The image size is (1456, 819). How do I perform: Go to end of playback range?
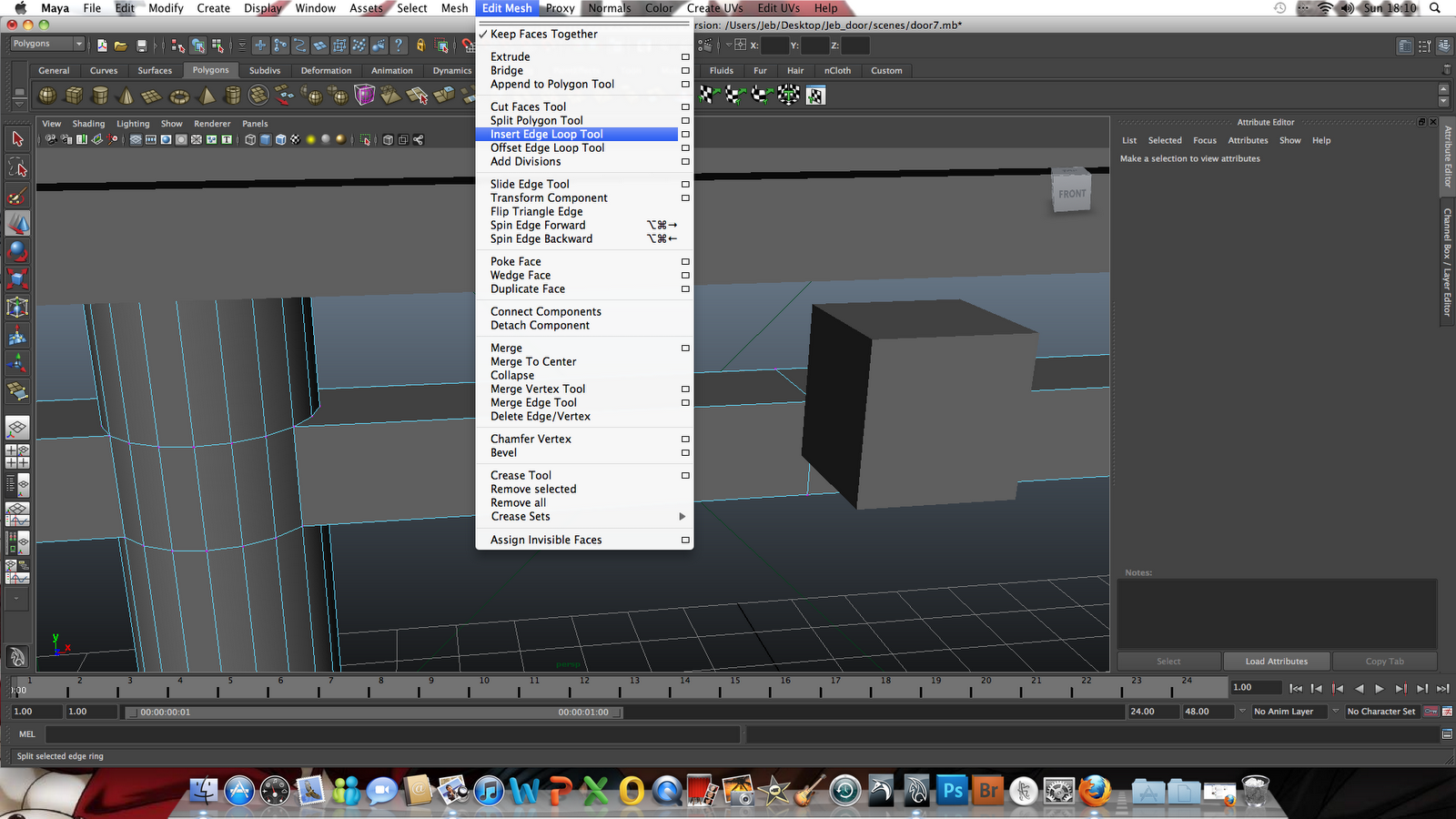[x=1443, y=689]
